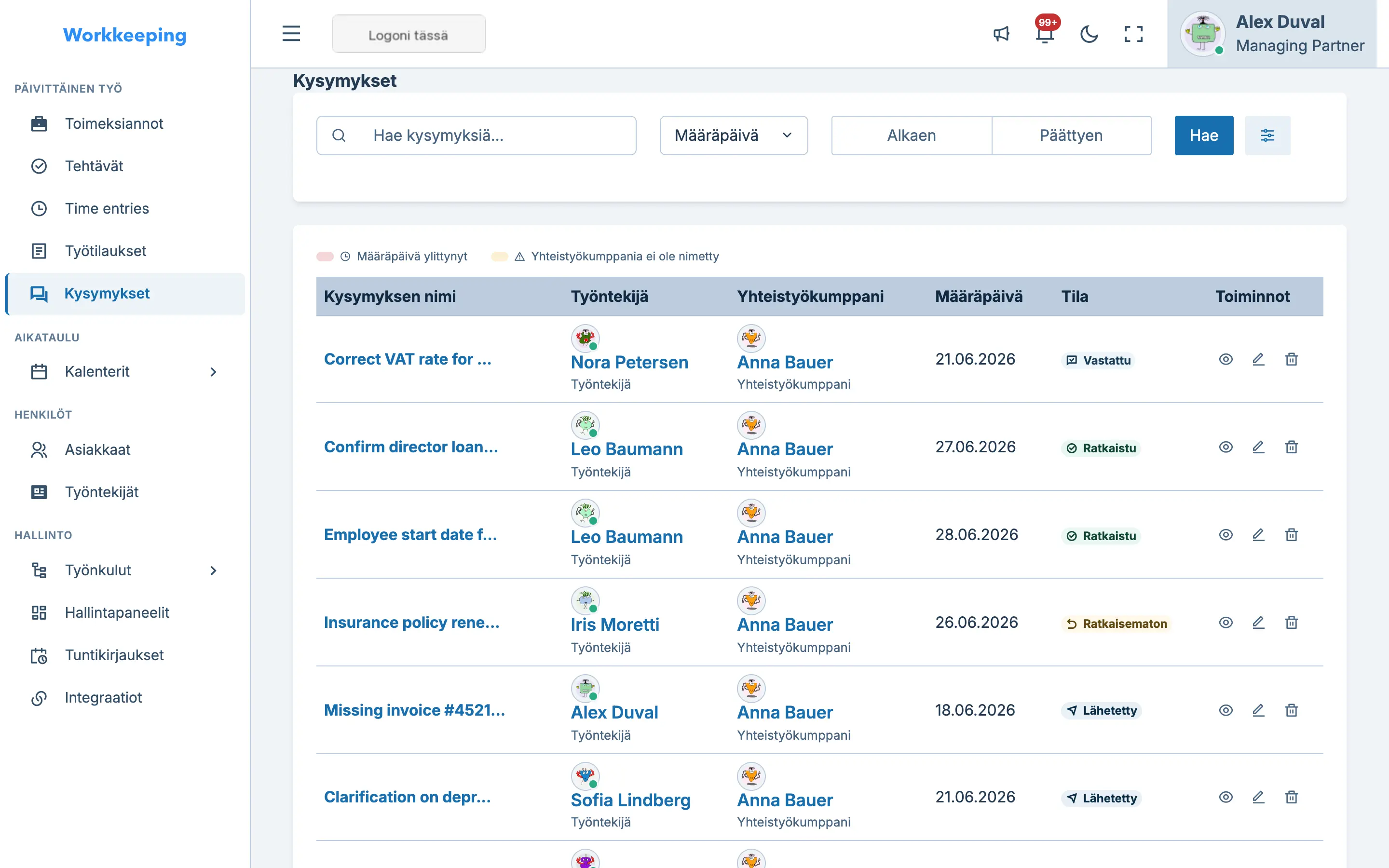
Task: Edit the Confirm director loan question
Action: coord(1258,447)
